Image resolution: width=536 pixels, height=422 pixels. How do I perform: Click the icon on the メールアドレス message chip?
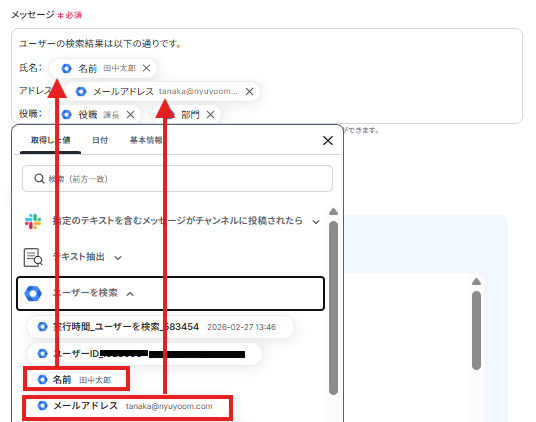pyautogui.click(x=81, y=92)
